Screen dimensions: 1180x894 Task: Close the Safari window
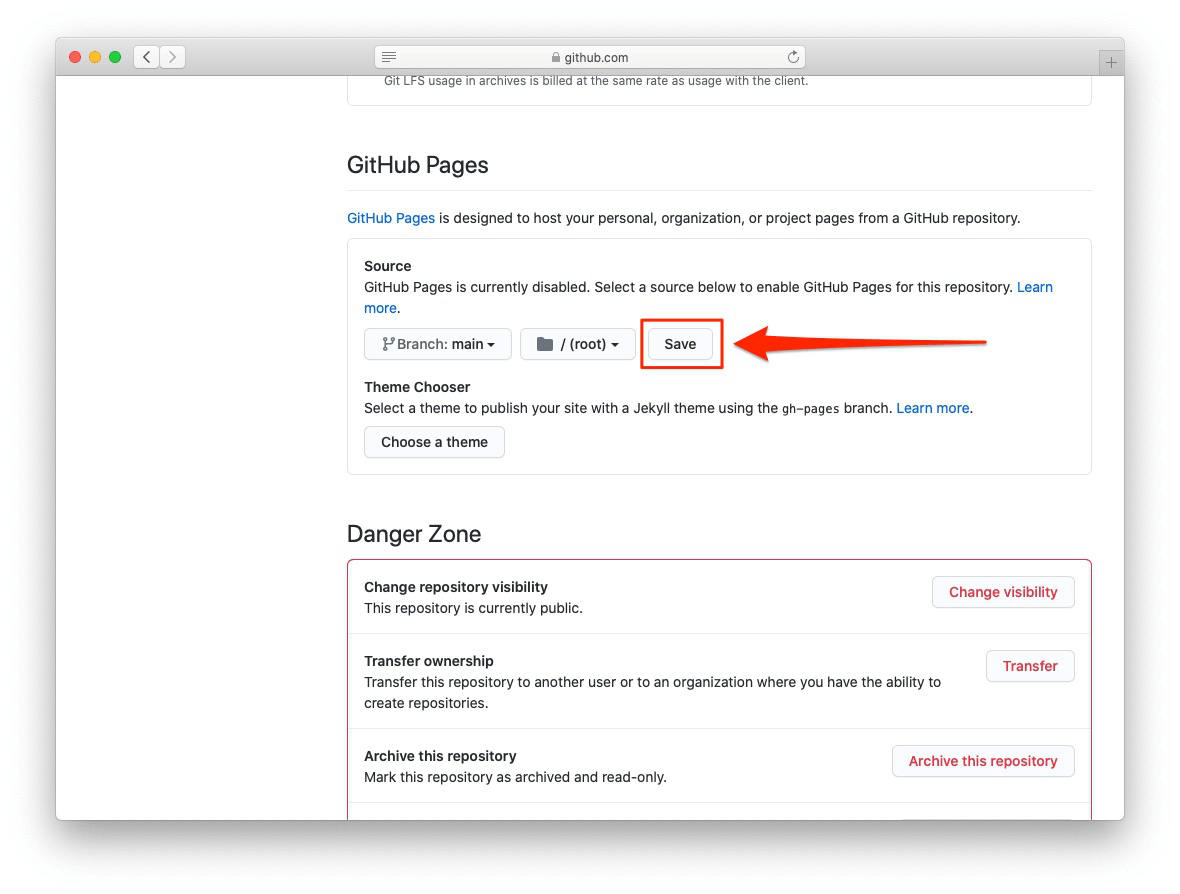75,57
